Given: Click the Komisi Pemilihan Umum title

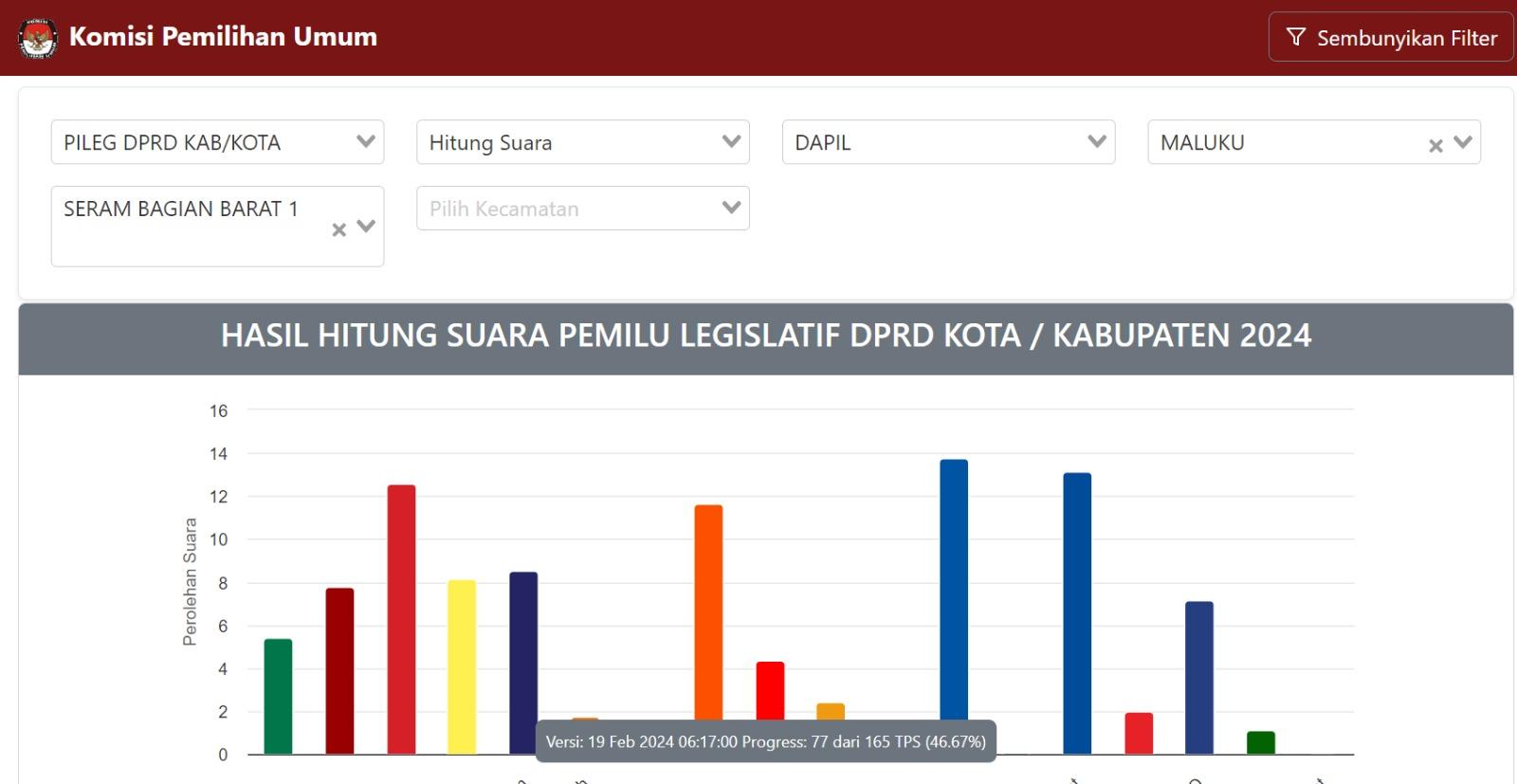Looking at the screenshot, I should pyautogui.click(x=223, y=37).
